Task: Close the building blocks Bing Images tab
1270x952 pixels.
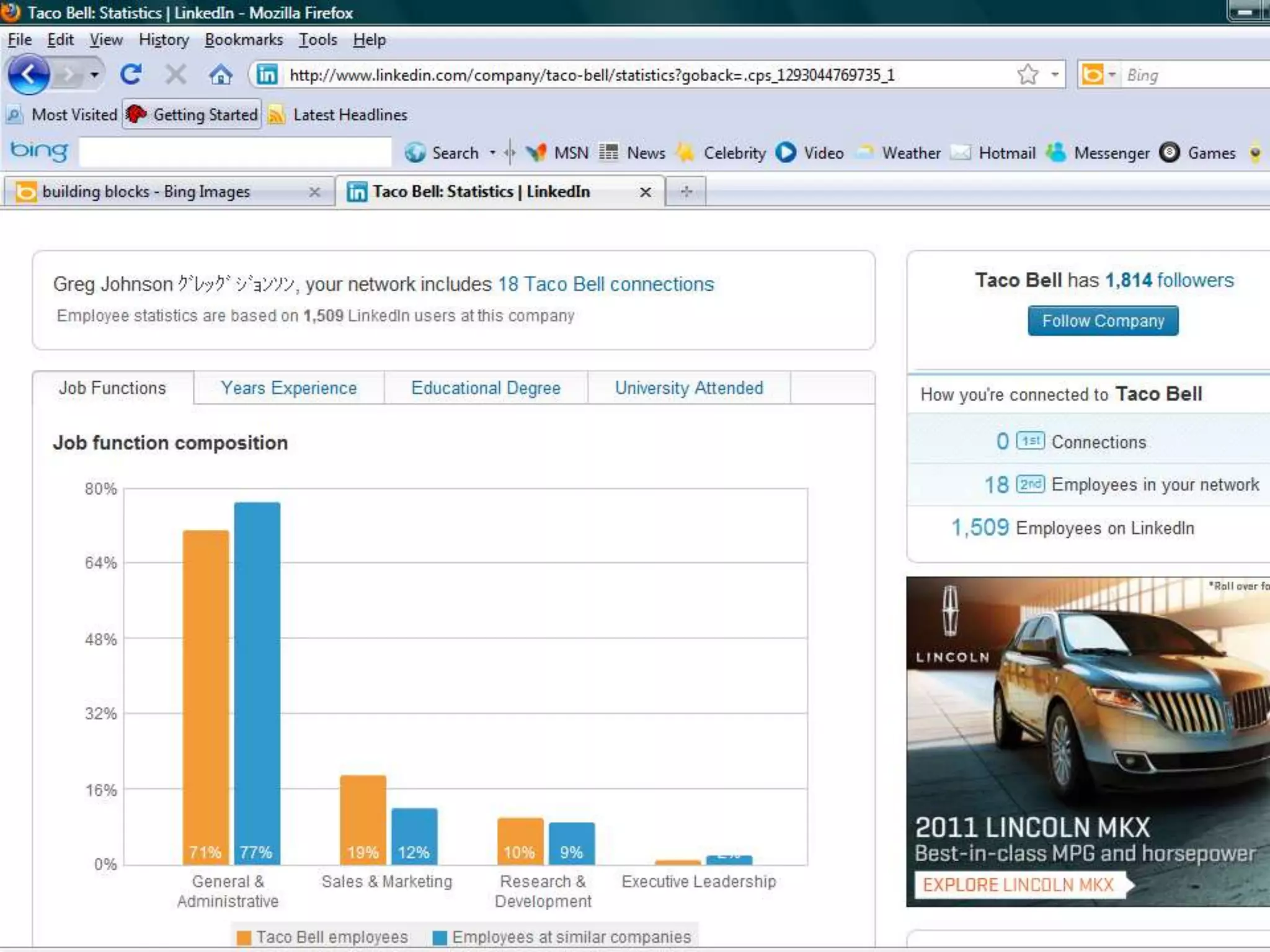Action: click(314, 192)
